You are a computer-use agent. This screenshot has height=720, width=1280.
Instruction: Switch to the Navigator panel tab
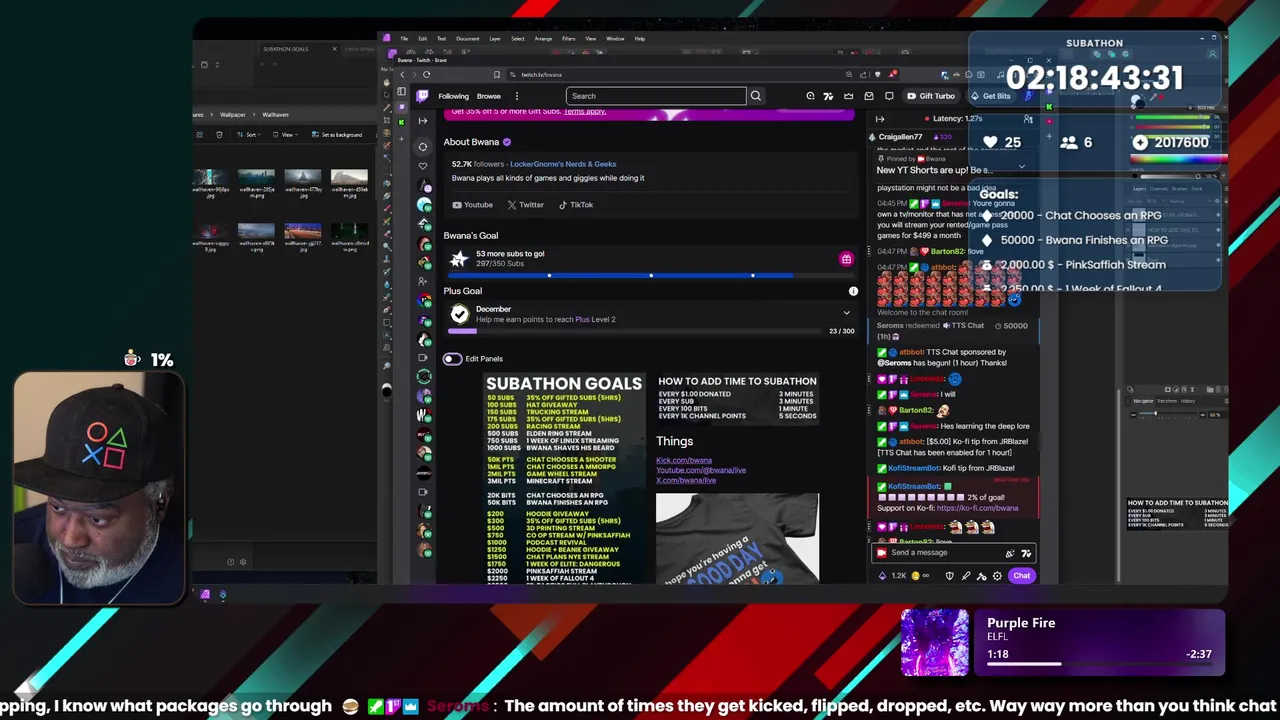(1143, 401)
